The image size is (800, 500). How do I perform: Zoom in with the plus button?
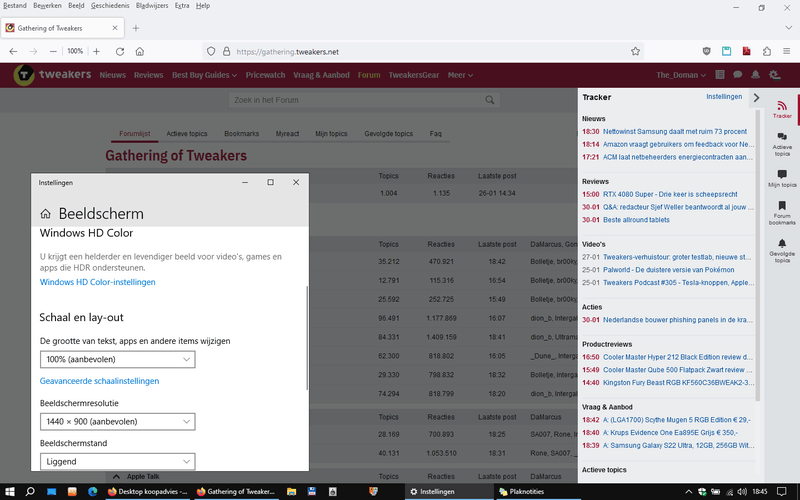(96, 52)
